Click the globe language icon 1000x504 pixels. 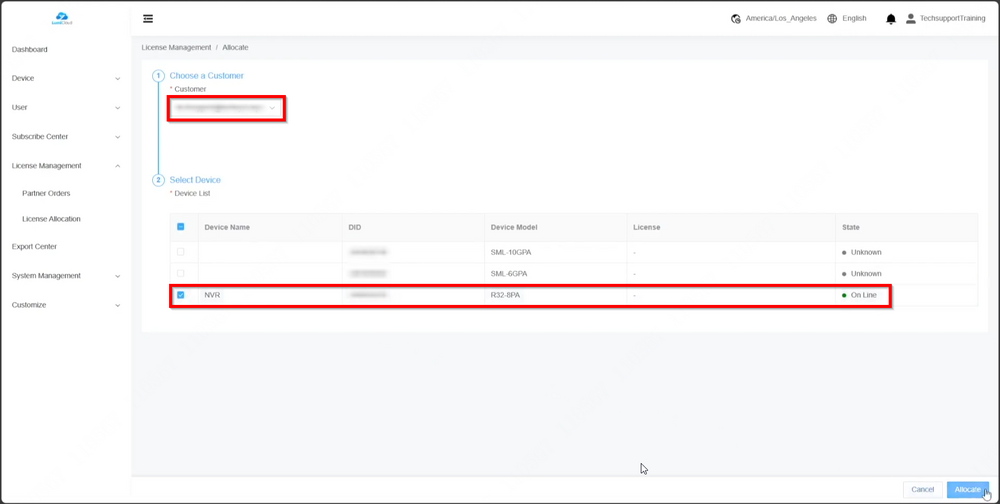coord(832,19)
